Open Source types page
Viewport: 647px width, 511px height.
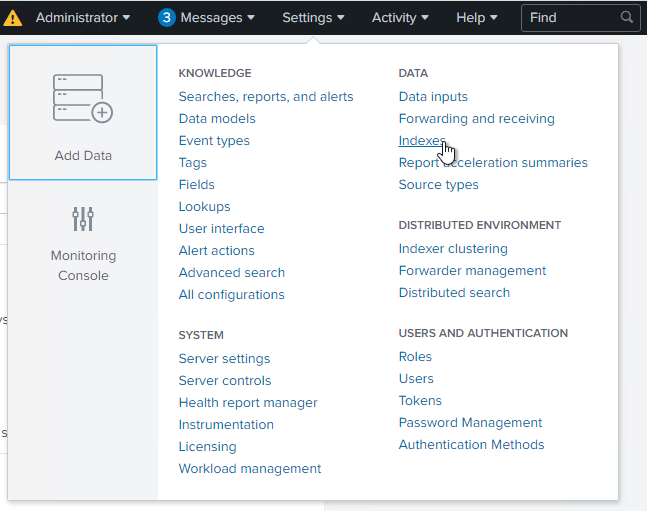438,185
